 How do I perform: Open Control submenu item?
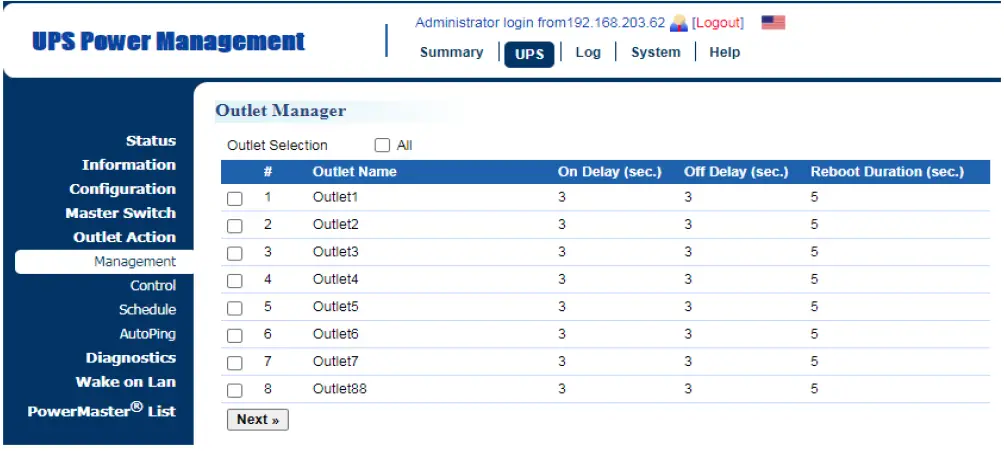click(x=153, y=286)
